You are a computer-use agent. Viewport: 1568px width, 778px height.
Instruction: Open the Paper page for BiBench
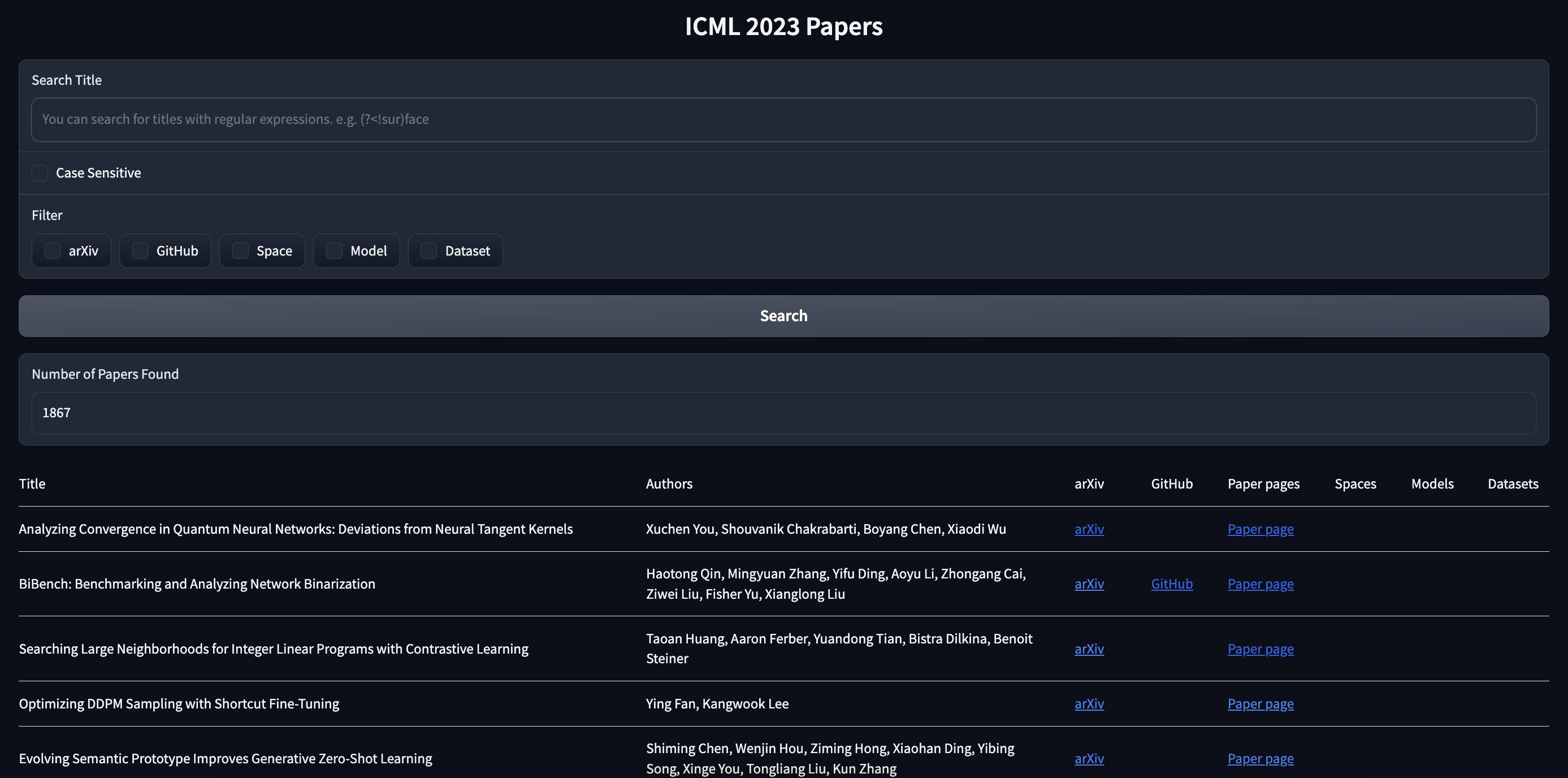point(1261,583)
